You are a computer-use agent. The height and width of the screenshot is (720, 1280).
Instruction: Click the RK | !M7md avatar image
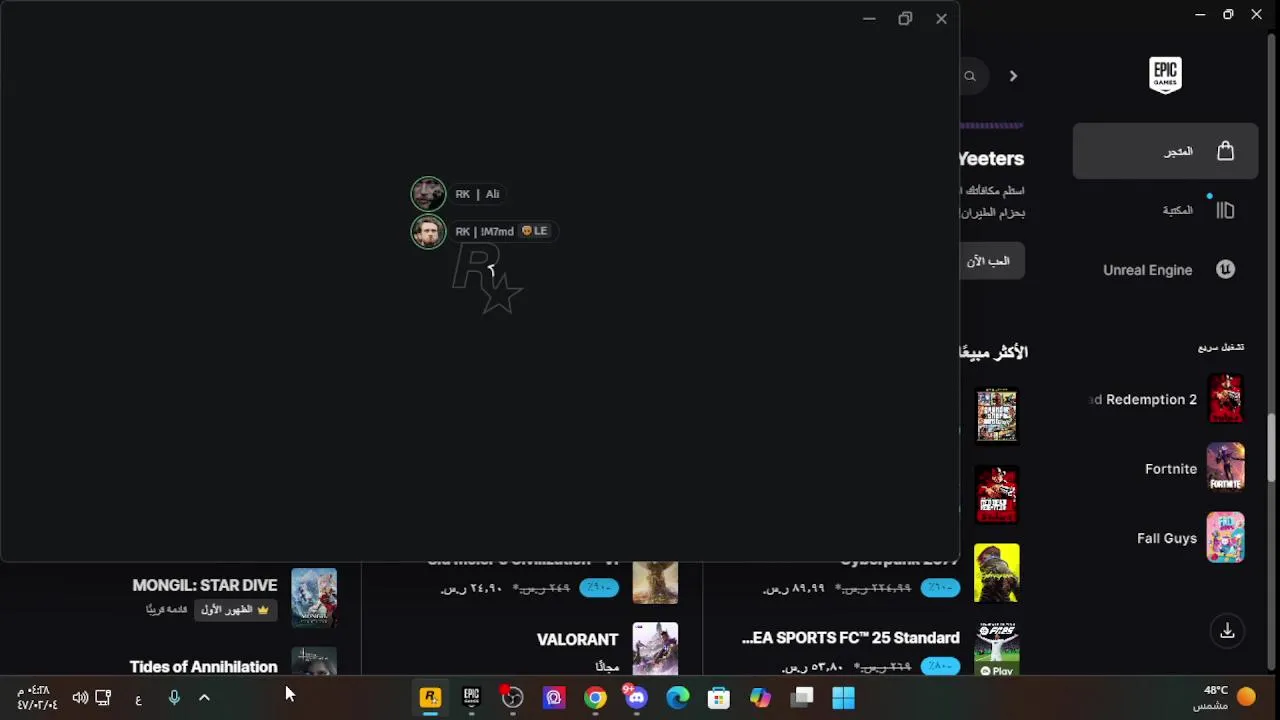coord(428,232)
